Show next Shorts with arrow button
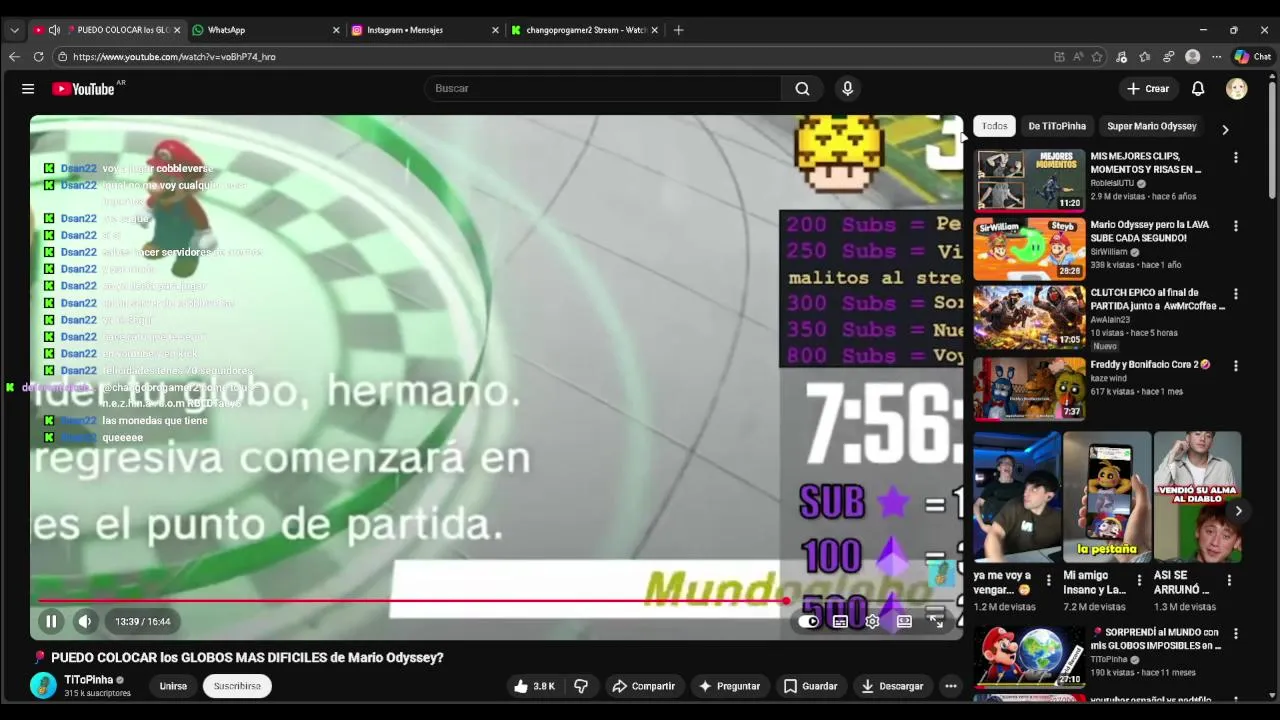This screenshot has width=1280, height=720. (x=1238, y=511)
